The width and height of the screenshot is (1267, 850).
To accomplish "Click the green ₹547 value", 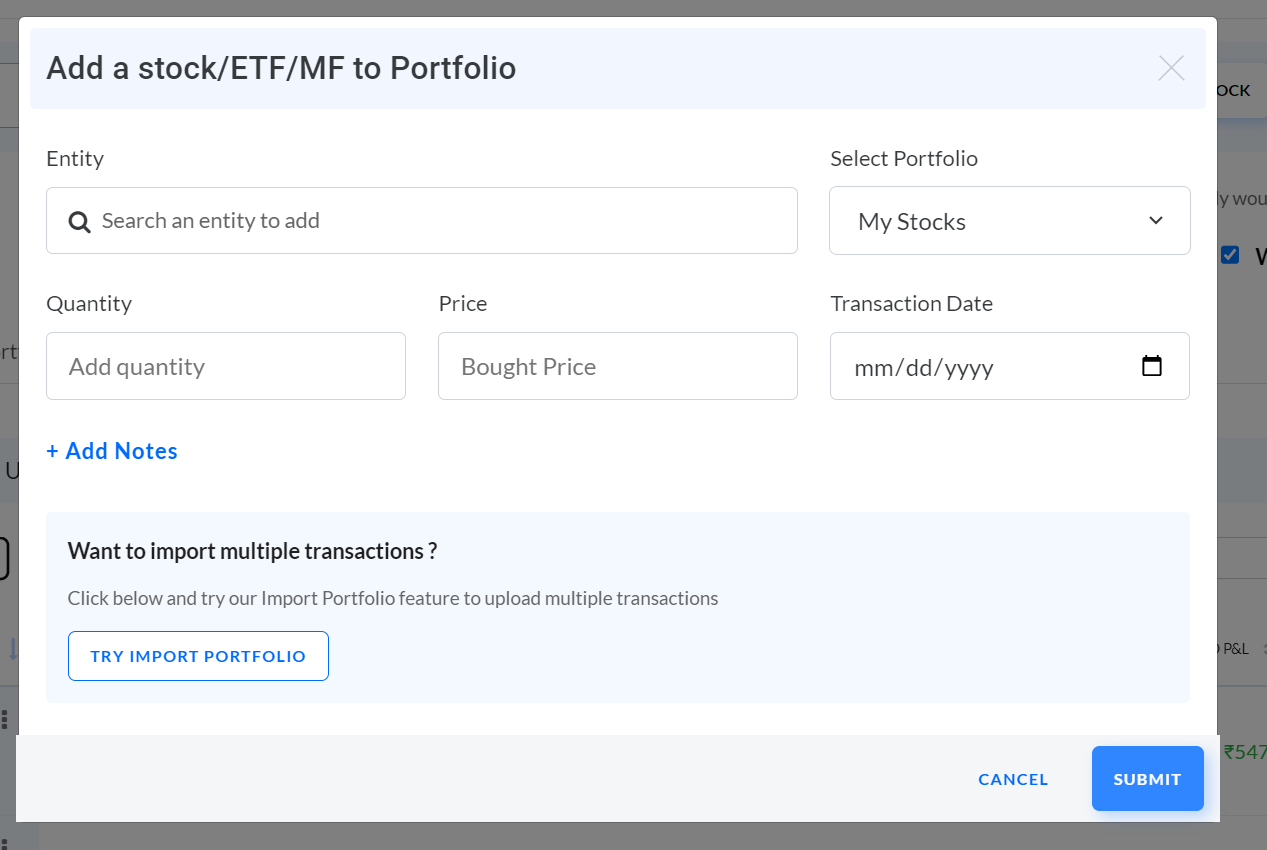I will click(x=1245, y=752).
